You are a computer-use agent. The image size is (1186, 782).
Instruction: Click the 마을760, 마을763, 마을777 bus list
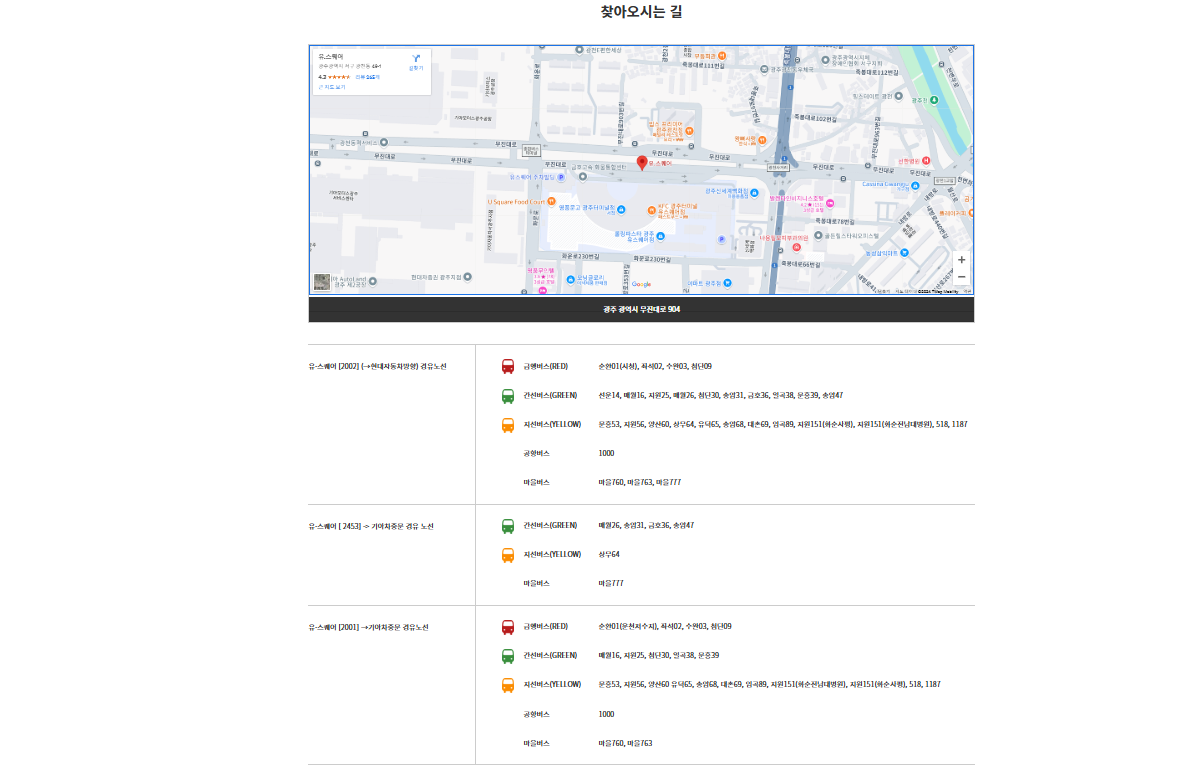(x=639, y=483)
